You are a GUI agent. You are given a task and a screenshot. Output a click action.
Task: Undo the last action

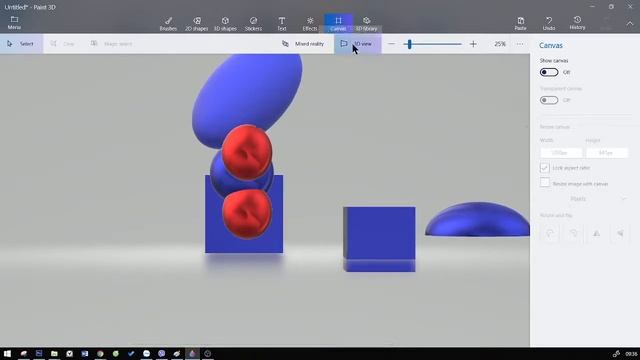[549, 23]
